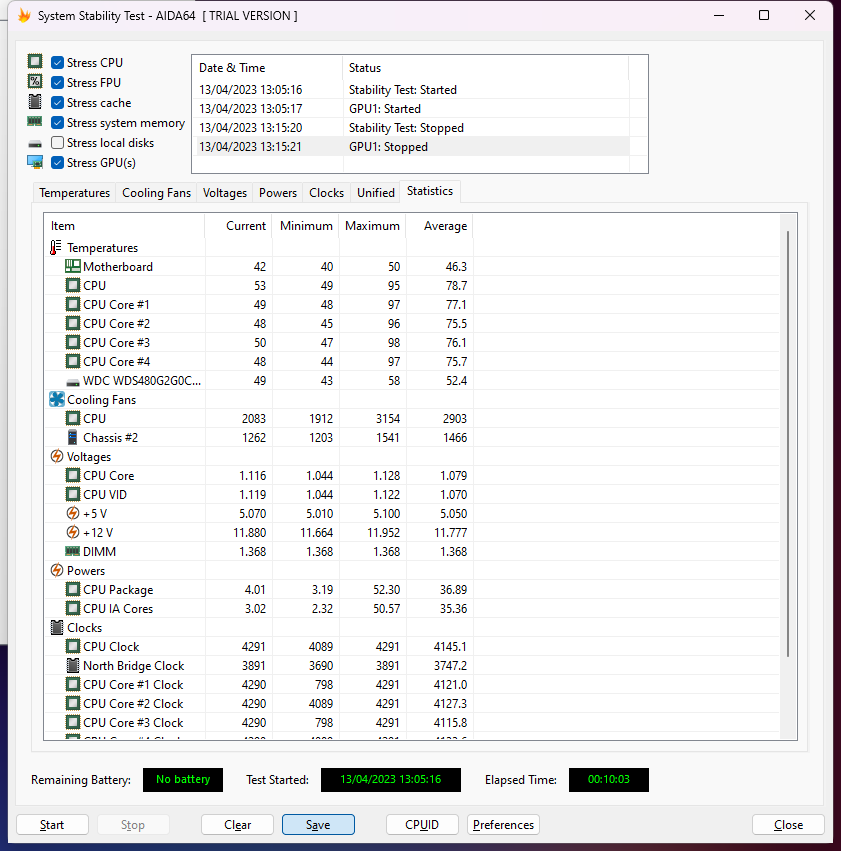
Task: Click the Chassis #2 tower icon
Action: click(x=73, y=437)
